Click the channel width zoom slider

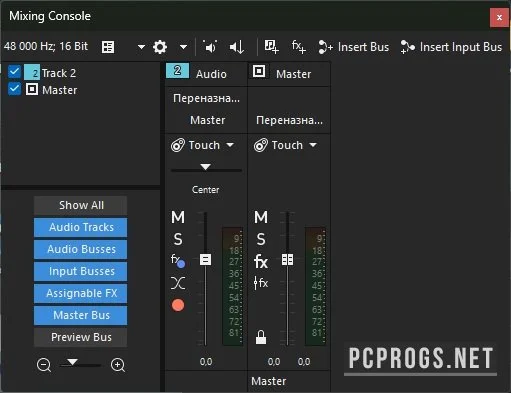[80, 364]
